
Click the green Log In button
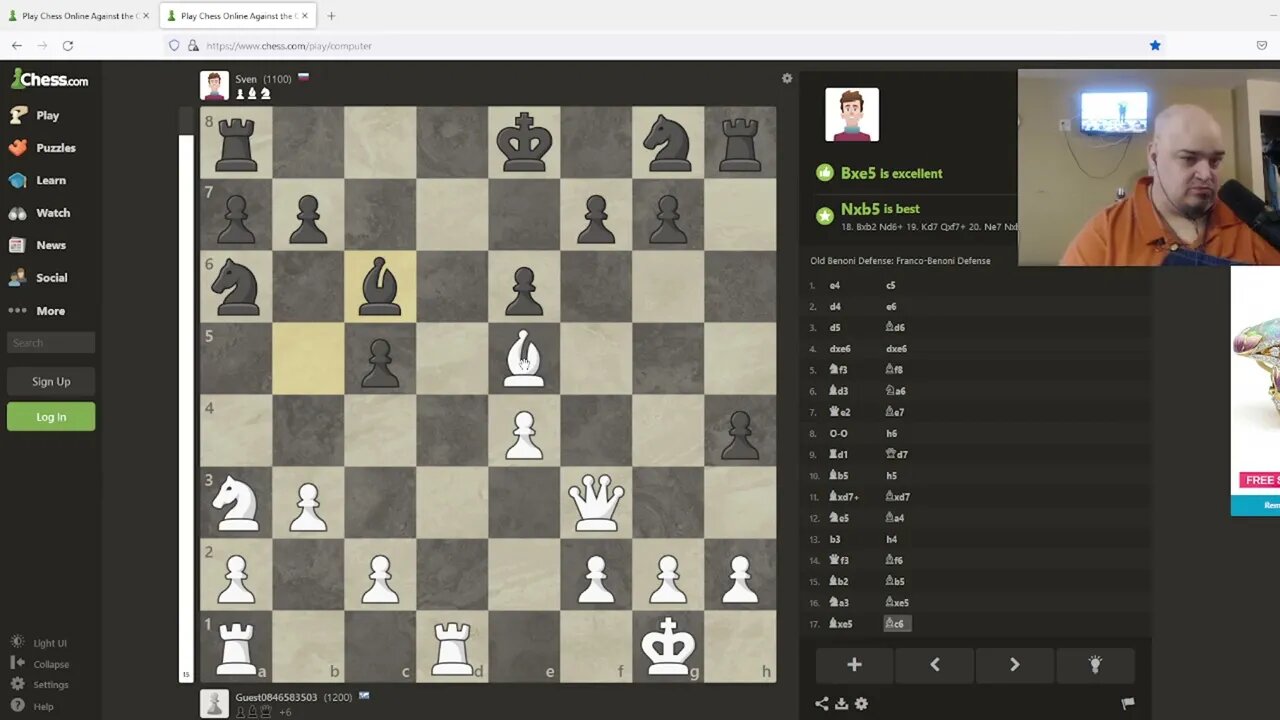tap(51, 417)
